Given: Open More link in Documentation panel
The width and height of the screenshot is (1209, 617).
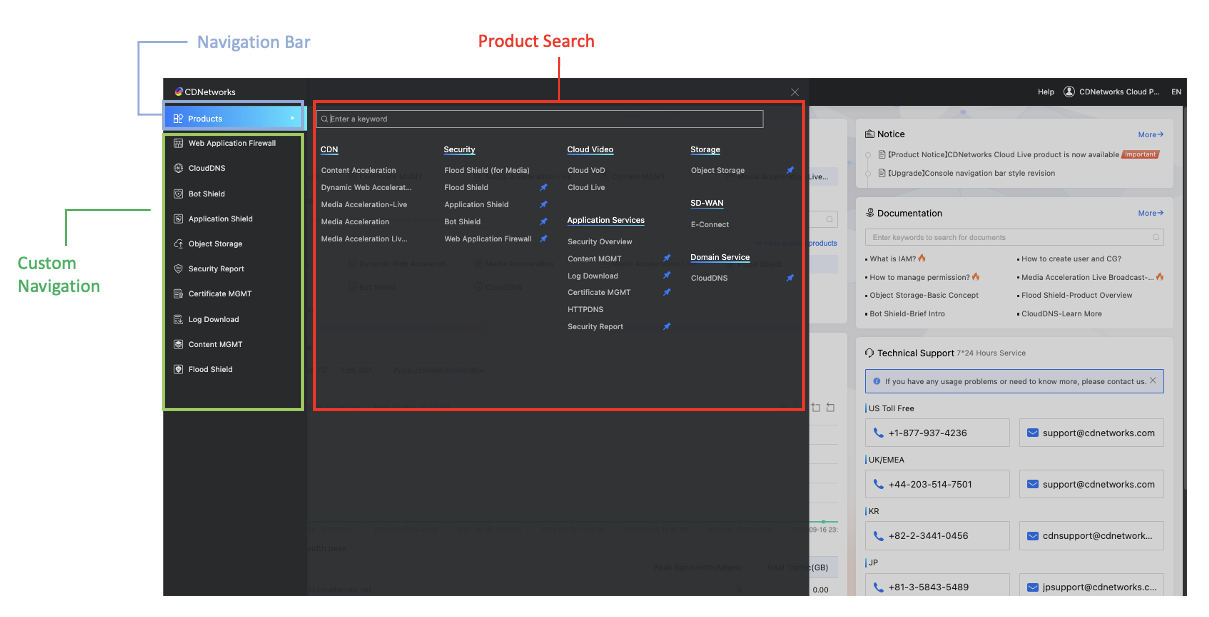Looking at the screenshot, I should click(1151, 213).
